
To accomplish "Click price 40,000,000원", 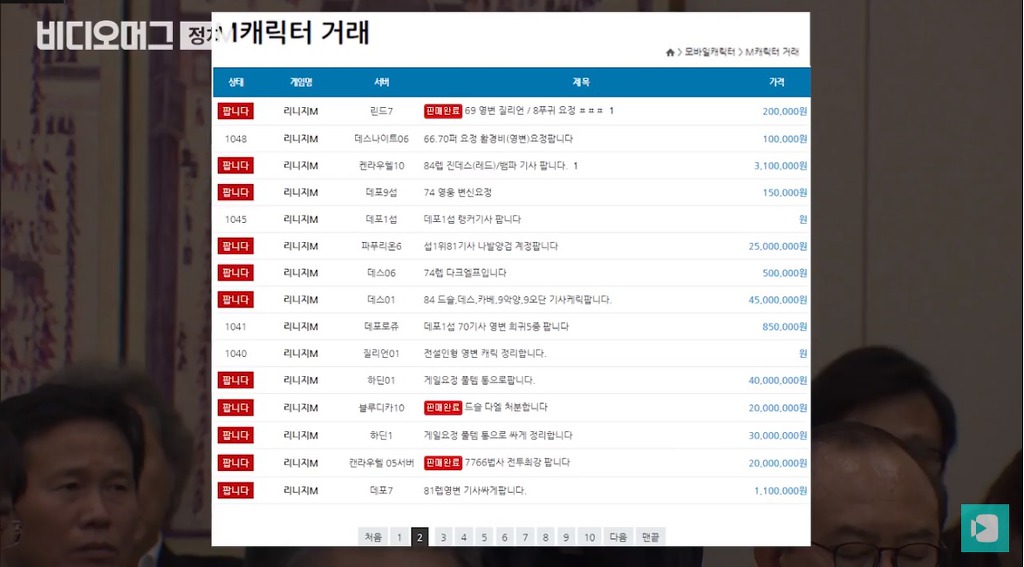I will tap(778, 380).
